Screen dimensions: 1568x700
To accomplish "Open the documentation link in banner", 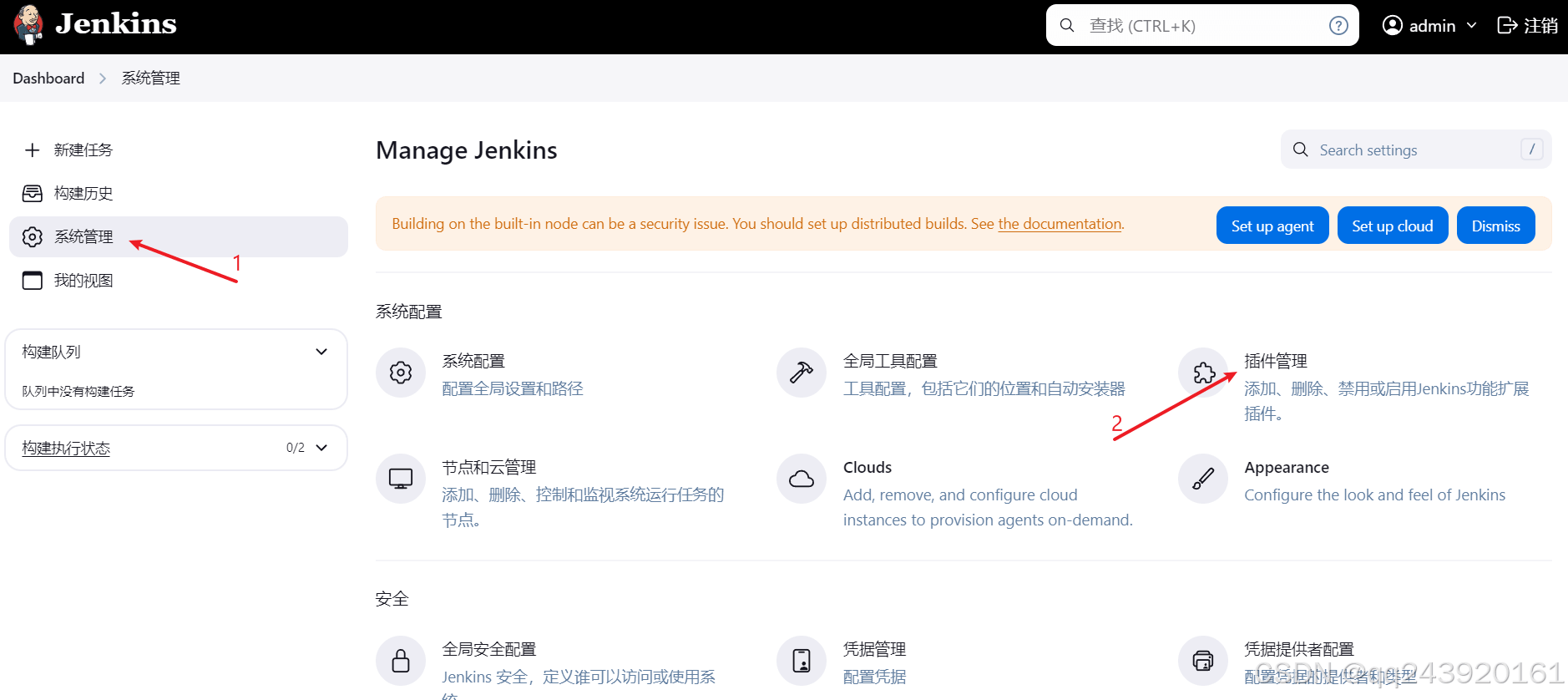I will [x=1060, y=224].
